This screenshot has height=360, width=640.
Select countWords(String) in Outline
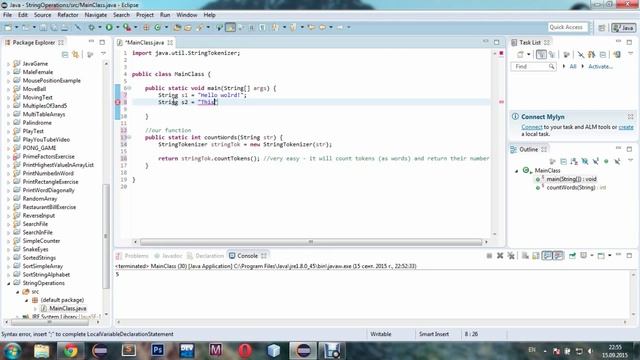tap(571, 188)
